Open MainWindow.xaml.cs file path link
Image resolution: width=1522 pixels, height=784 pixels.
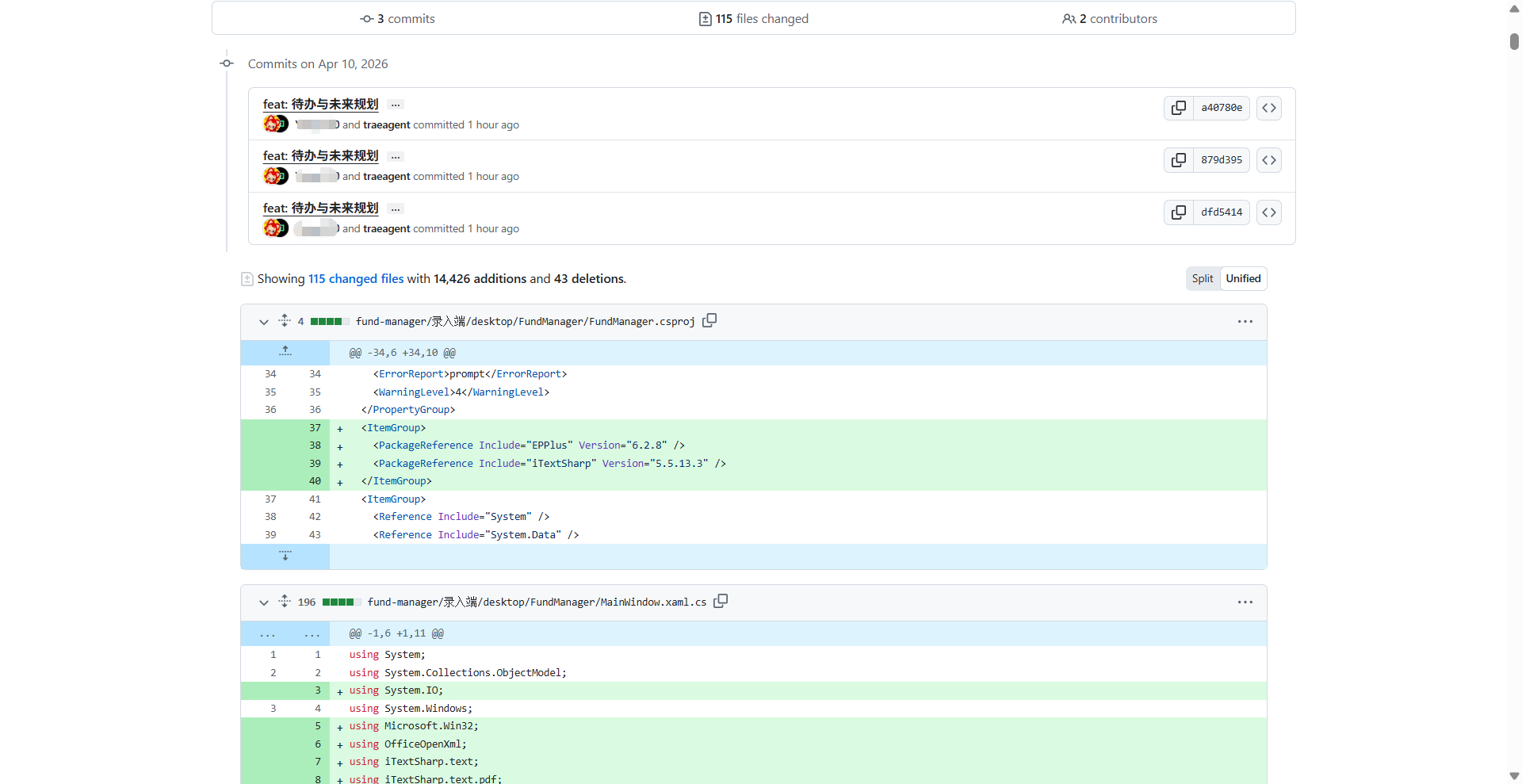click(x=537, y=602)
